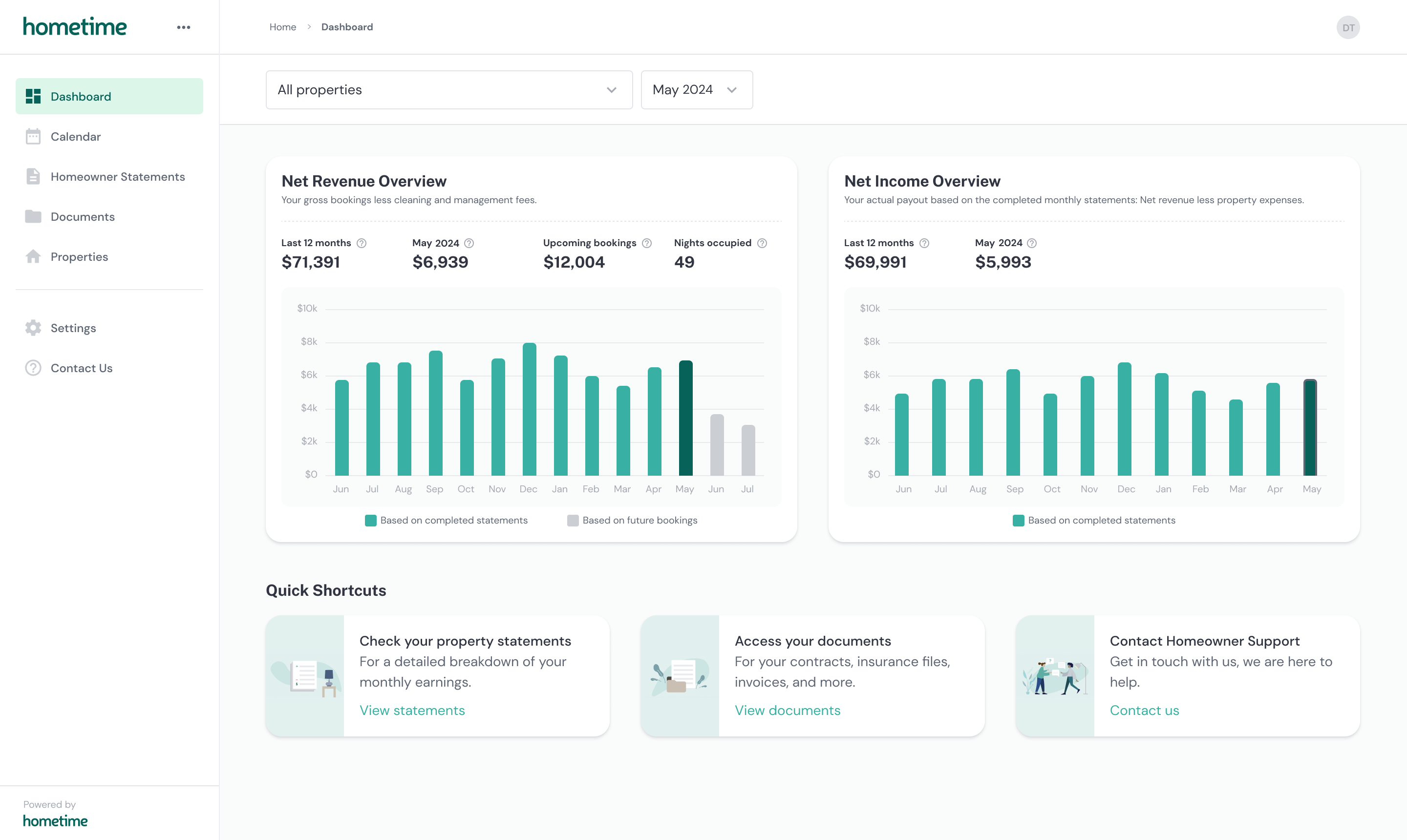1407x840 pixels.
Task: Follow the Contact us shortcut link
Action: pyautogui.click(x=1144, y=711)
